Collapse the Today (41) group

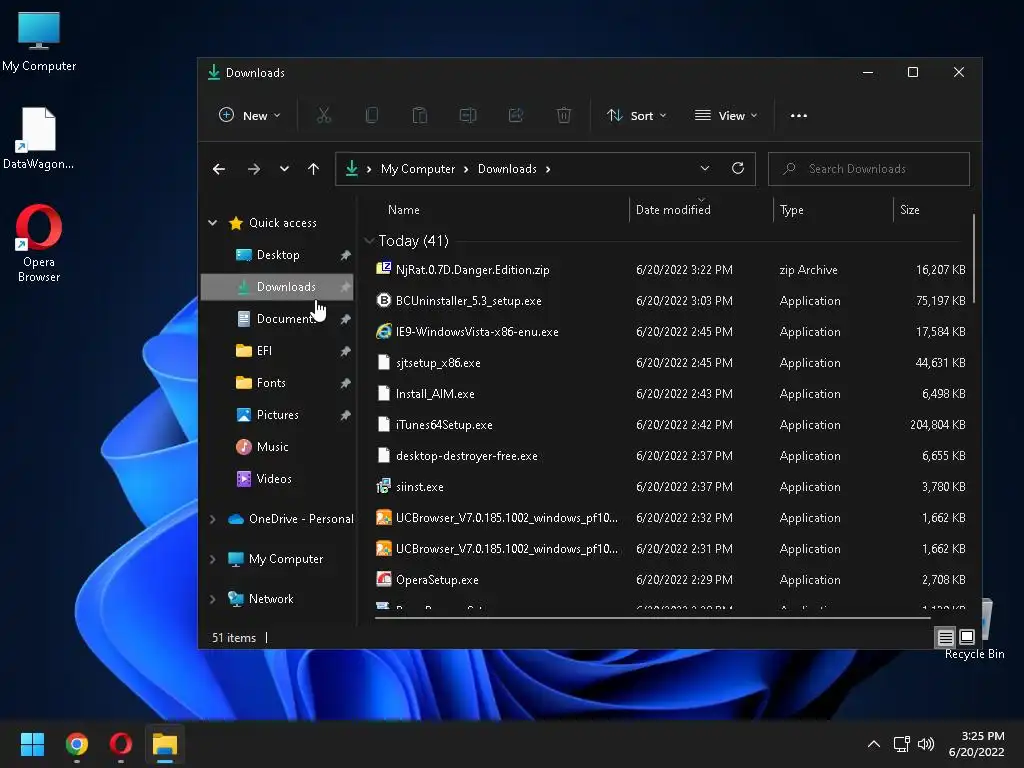[x=369, y=241]
